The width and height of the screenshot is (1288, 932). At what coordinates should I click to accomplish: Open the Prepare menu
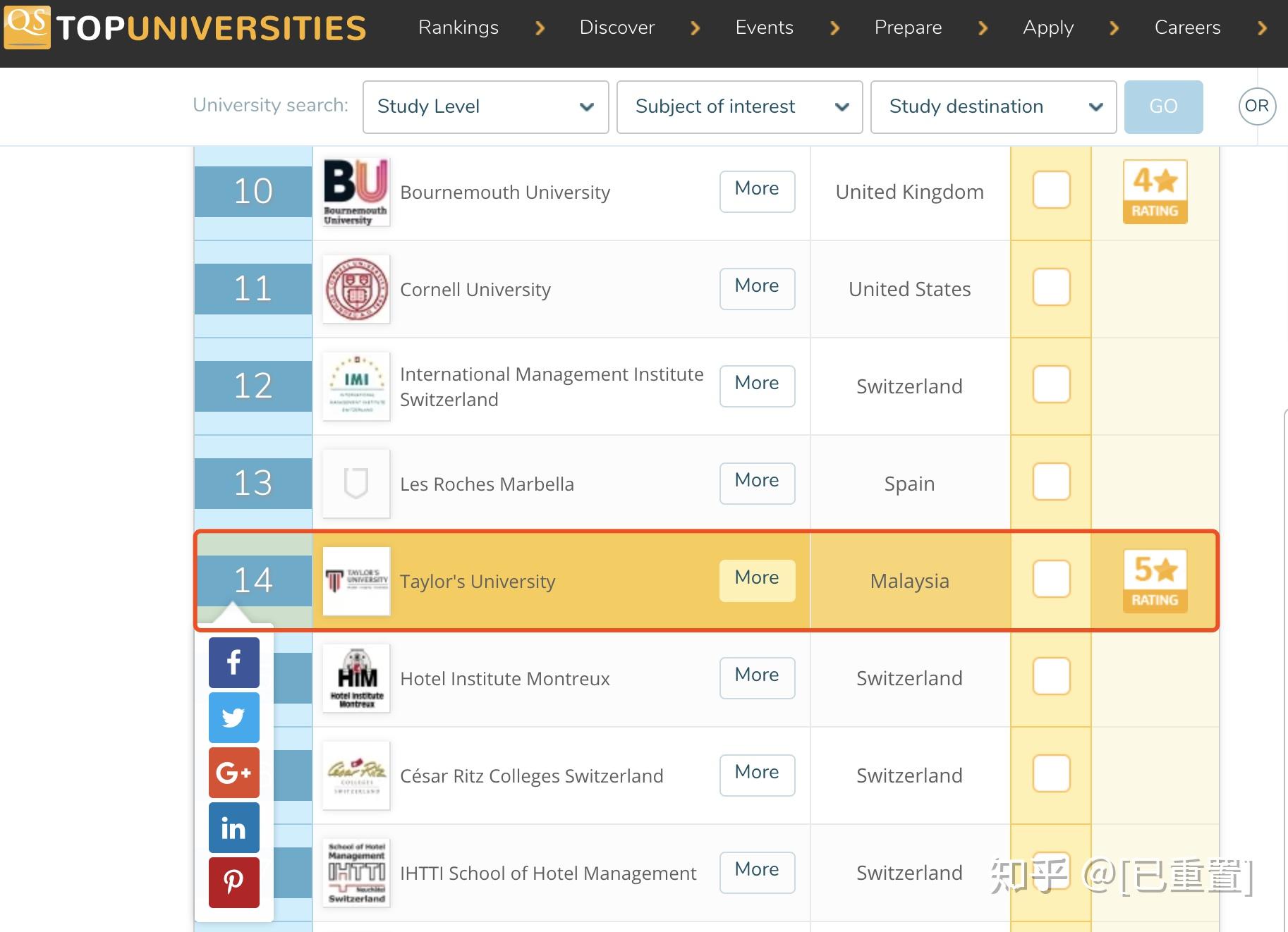click(909, 27)
